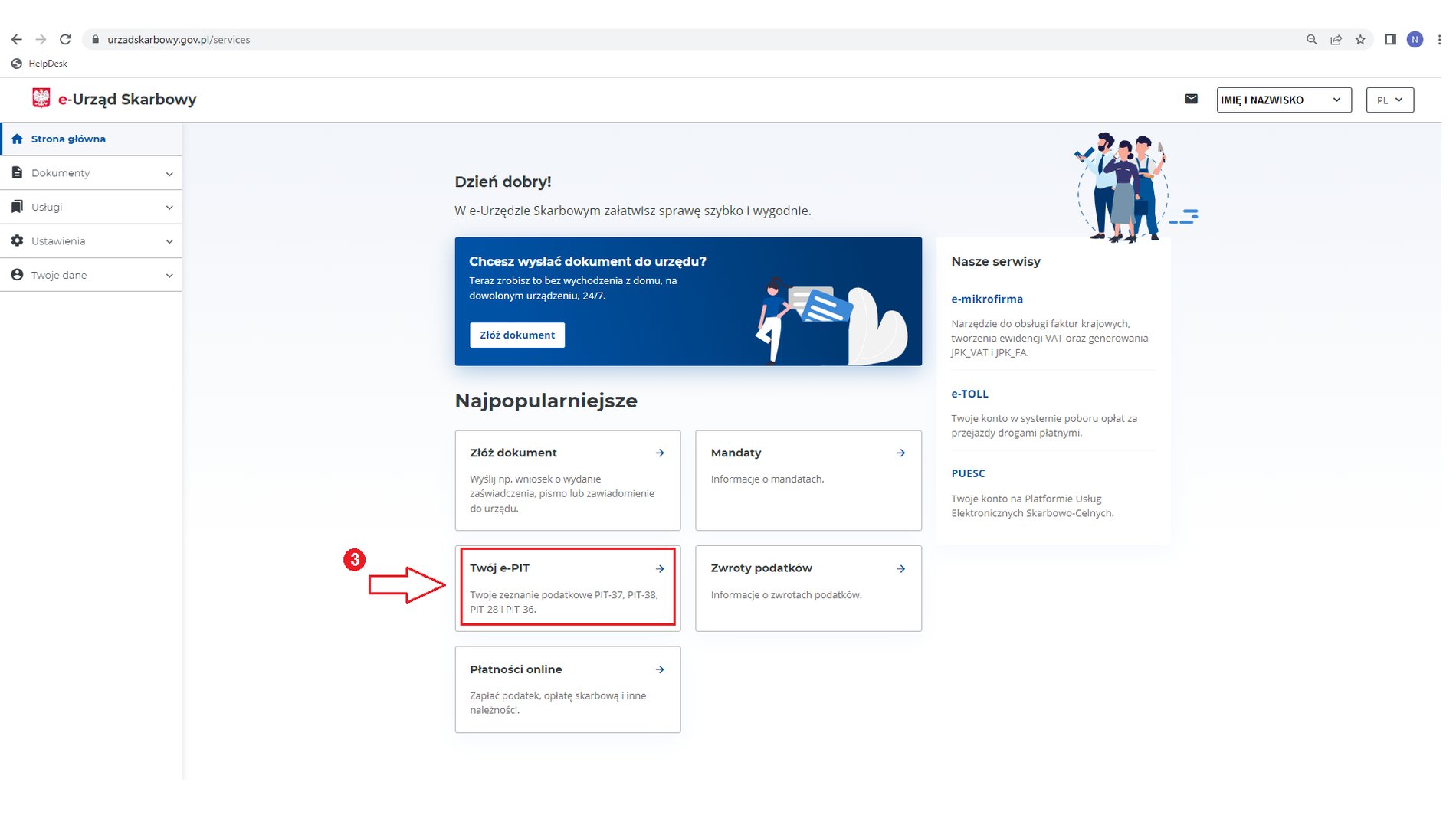The height and width of the screenshot is (818, 1456).
Task: Click the browser forward arrow
Action: coord(41,39)
